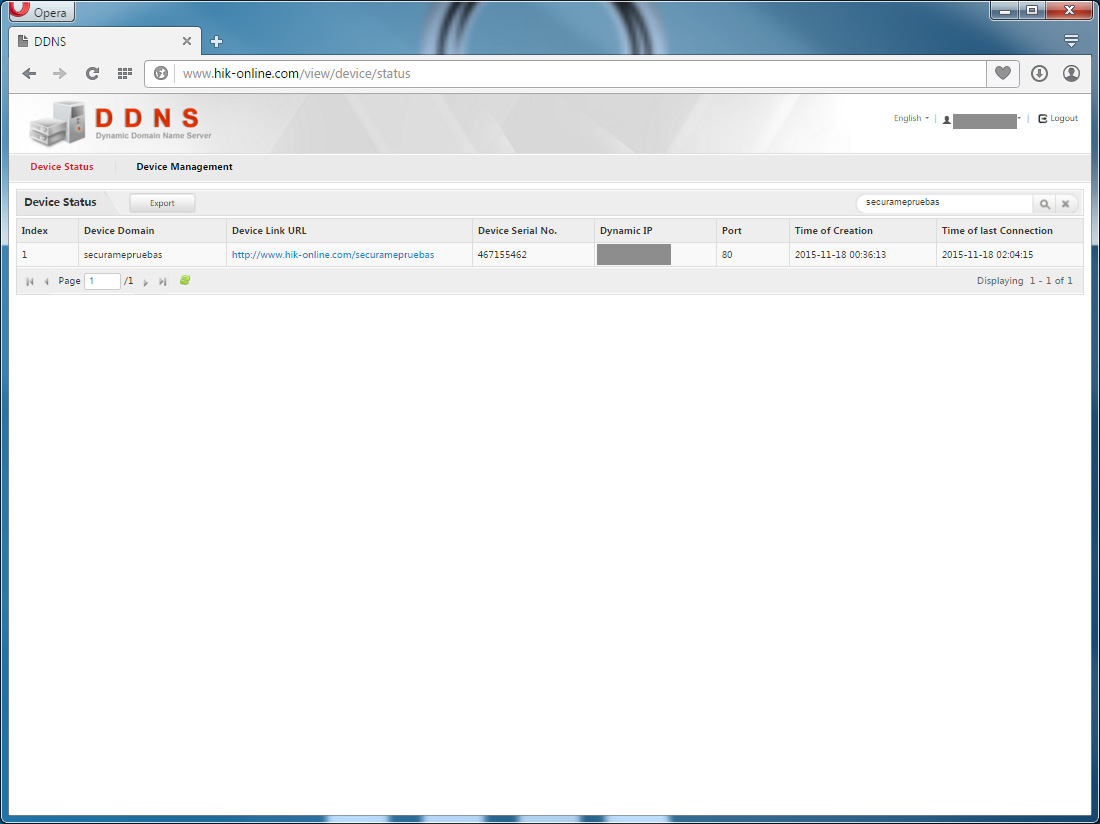Refresh the device table with green icon
Image resolution: width=1100 pixels, height=824 pixels.
(185, 281)
